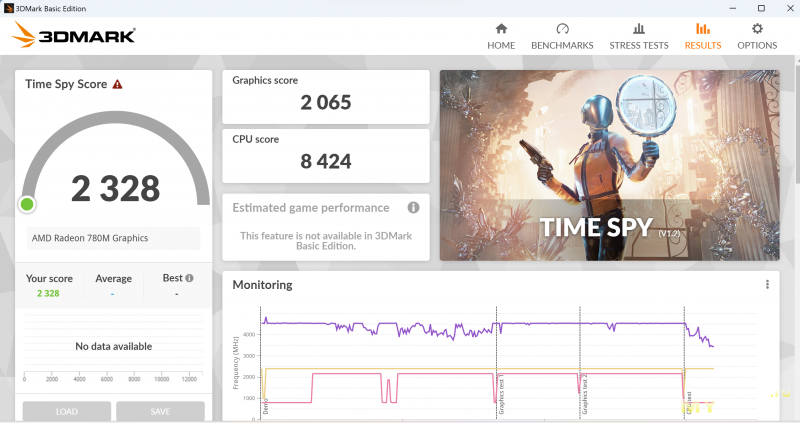Click the Graphics test 1 chart marker
This screenshot has height=423, width=800.
pos(501,396)
